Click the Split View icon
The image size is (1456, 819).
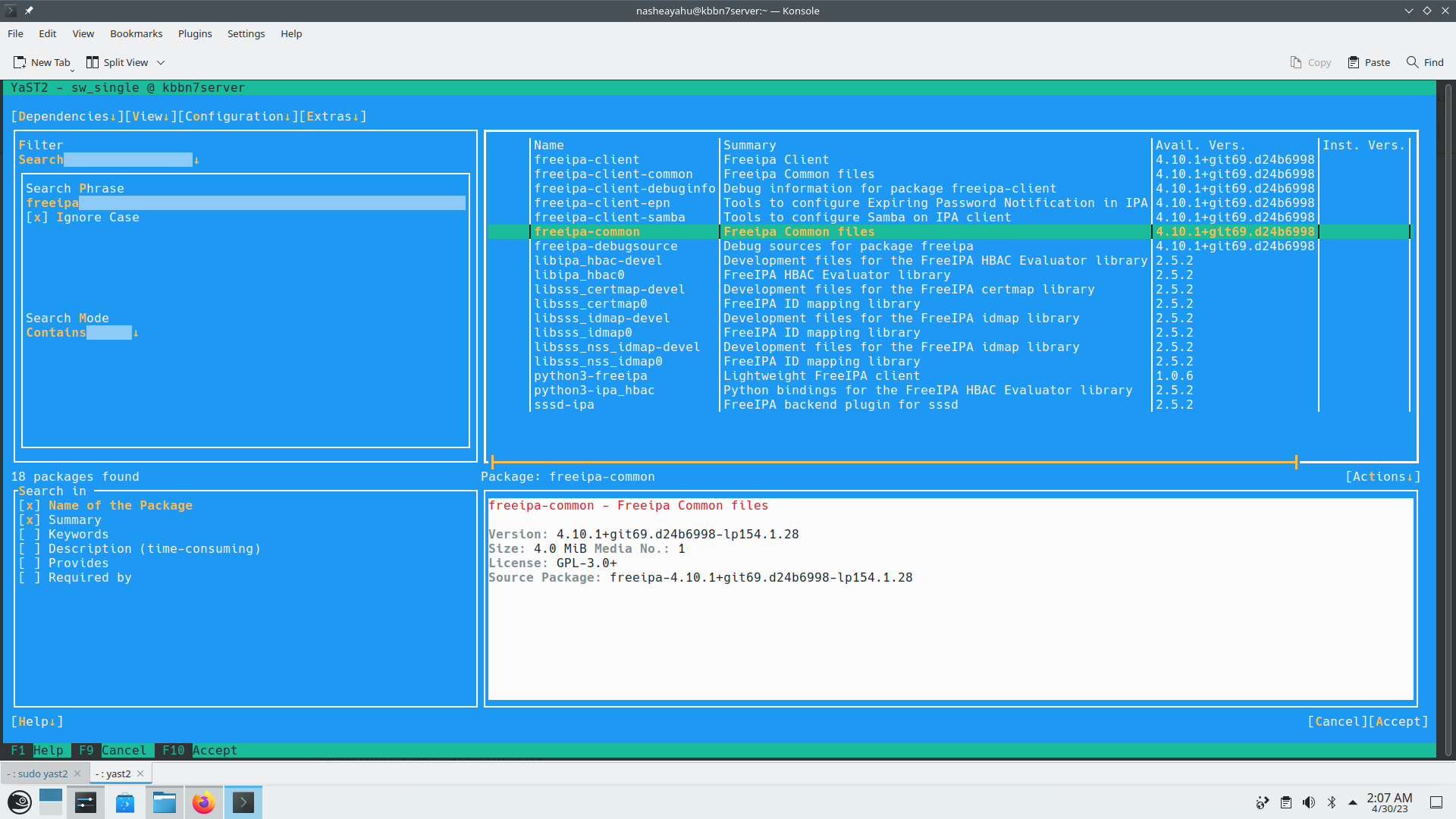[93, 62]
